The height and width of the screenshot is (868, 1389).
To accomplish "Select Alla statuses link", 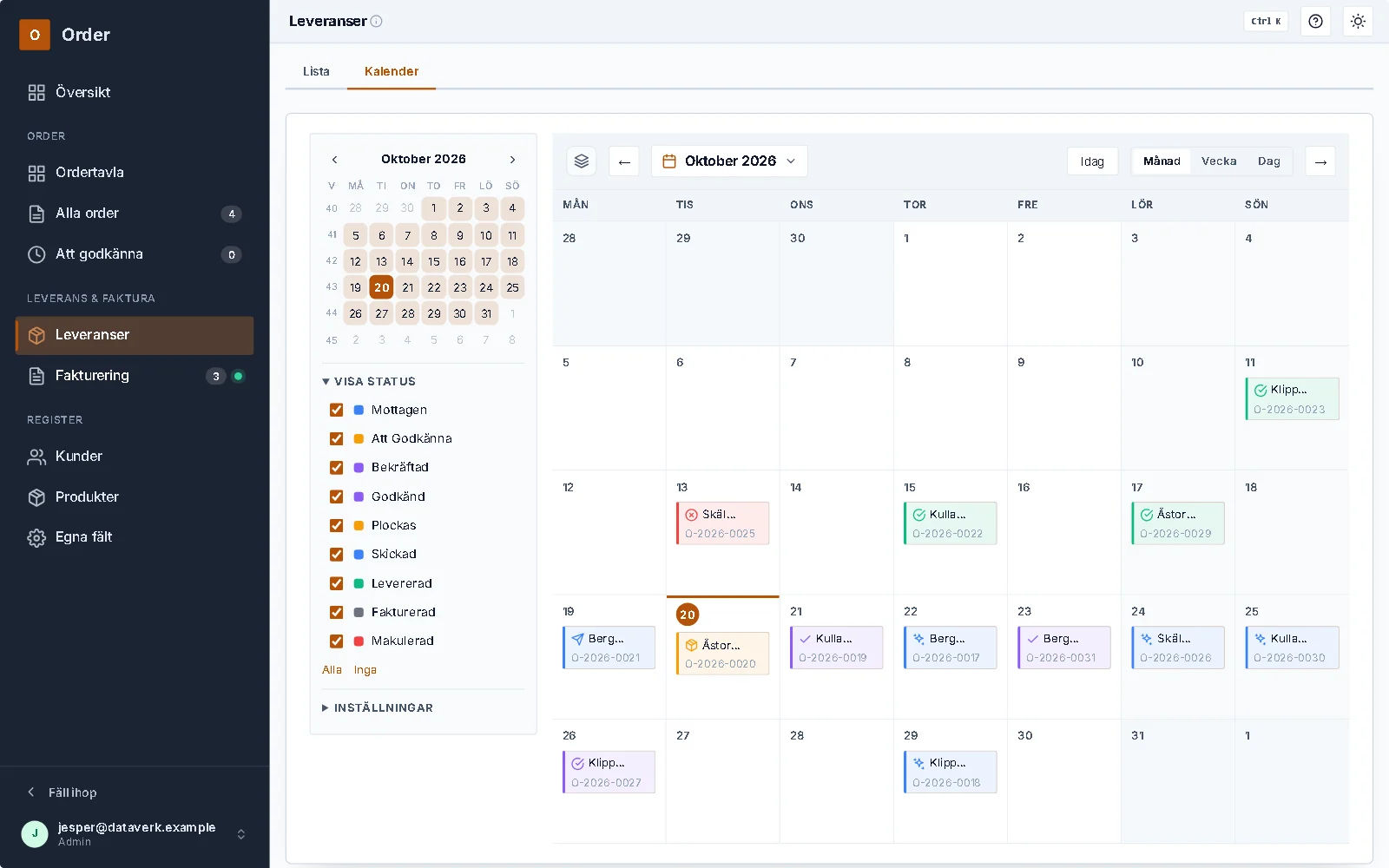I will click(x=332, y=670).
